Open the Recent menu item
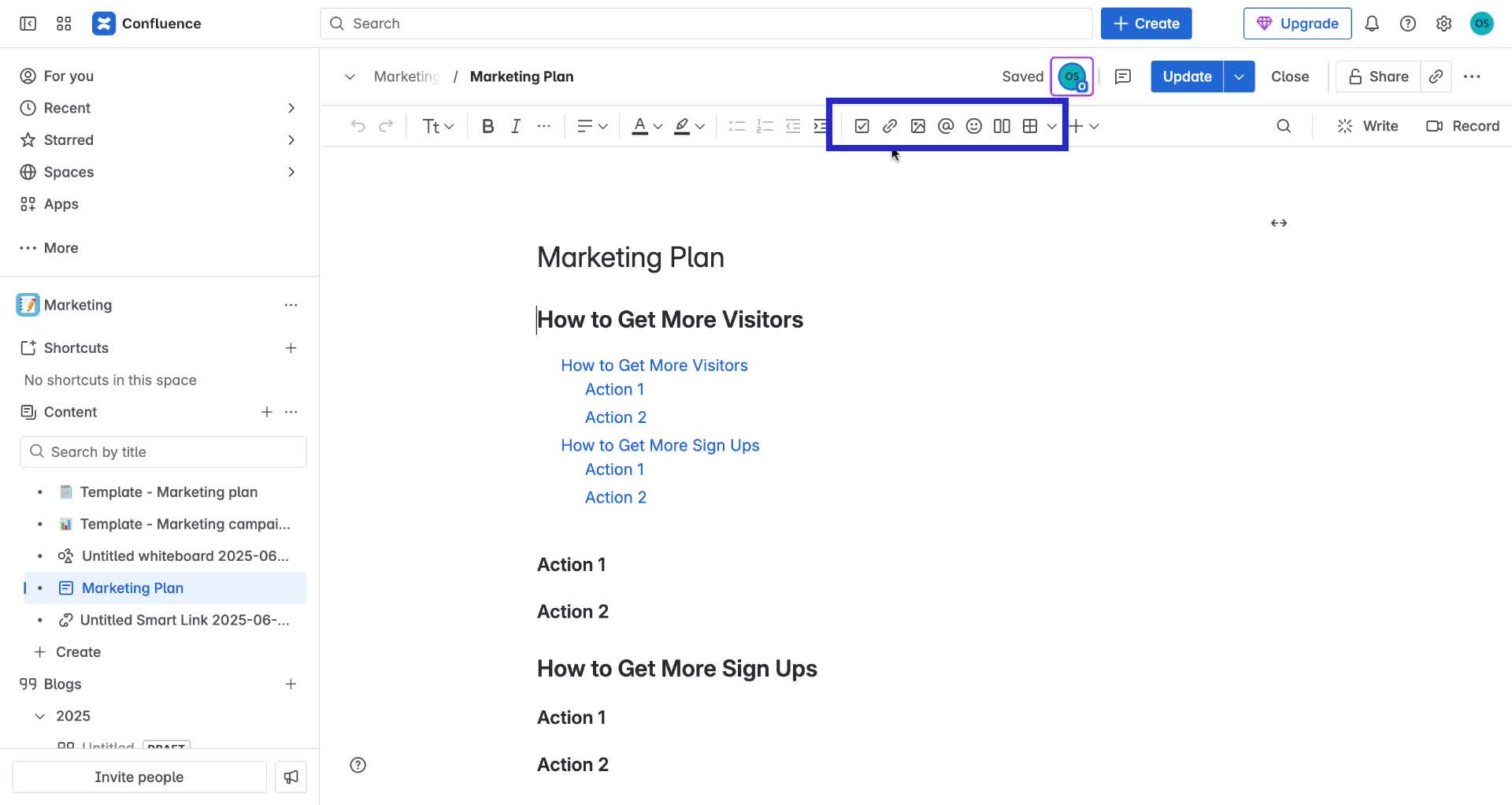Screen dimensions: 1512x805 [66, 108]
